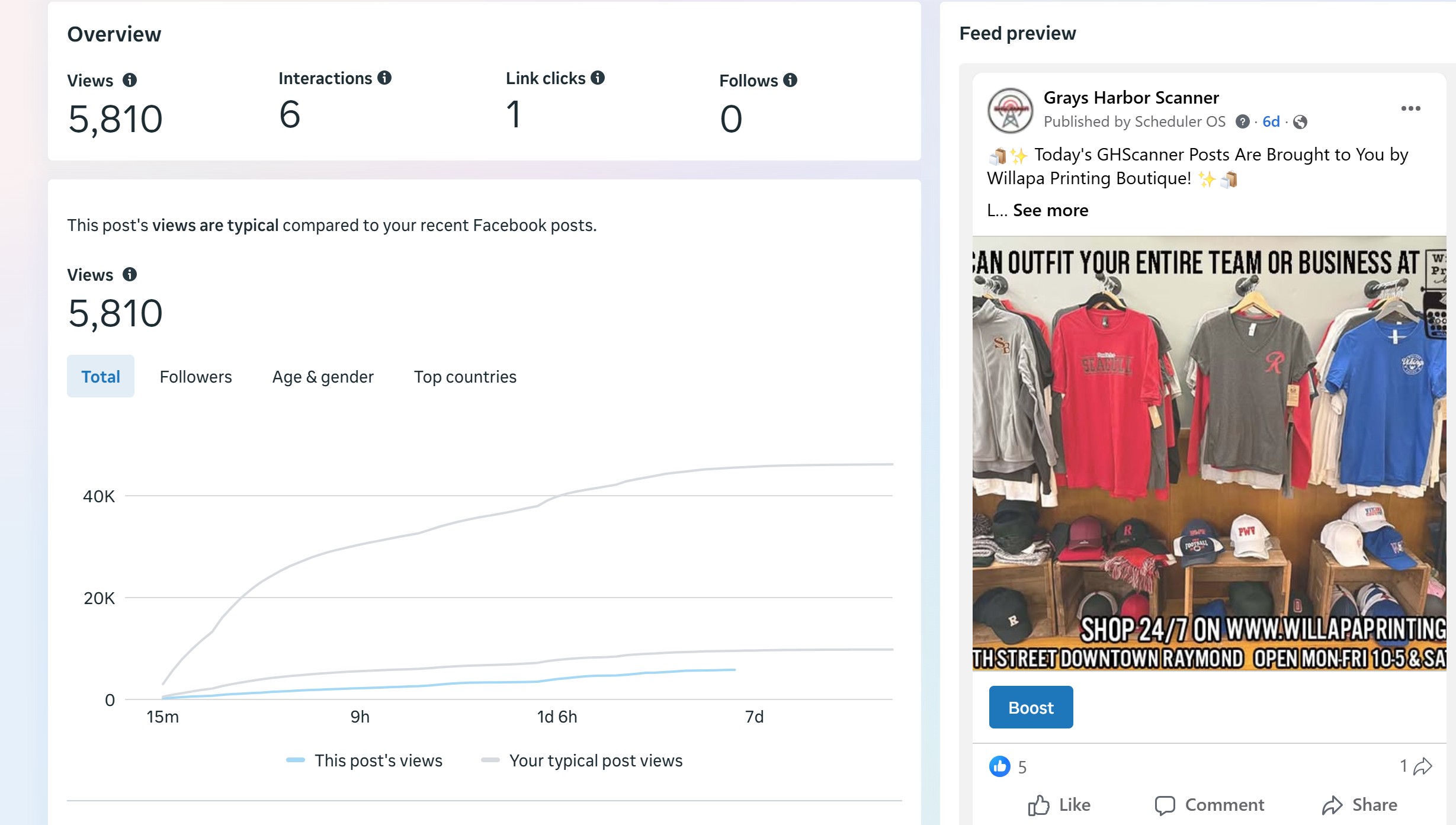Click the Interactions info icon
The height and width of the screenshot is (825, 1456).
(384, 78)
